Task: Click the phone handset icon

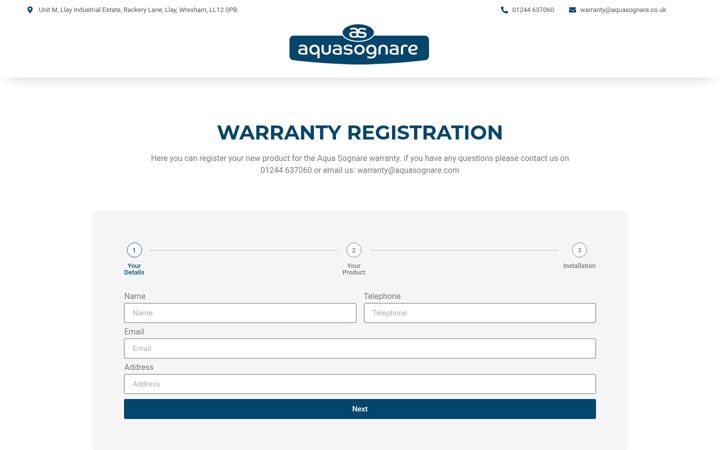Action: click(504, 10)
